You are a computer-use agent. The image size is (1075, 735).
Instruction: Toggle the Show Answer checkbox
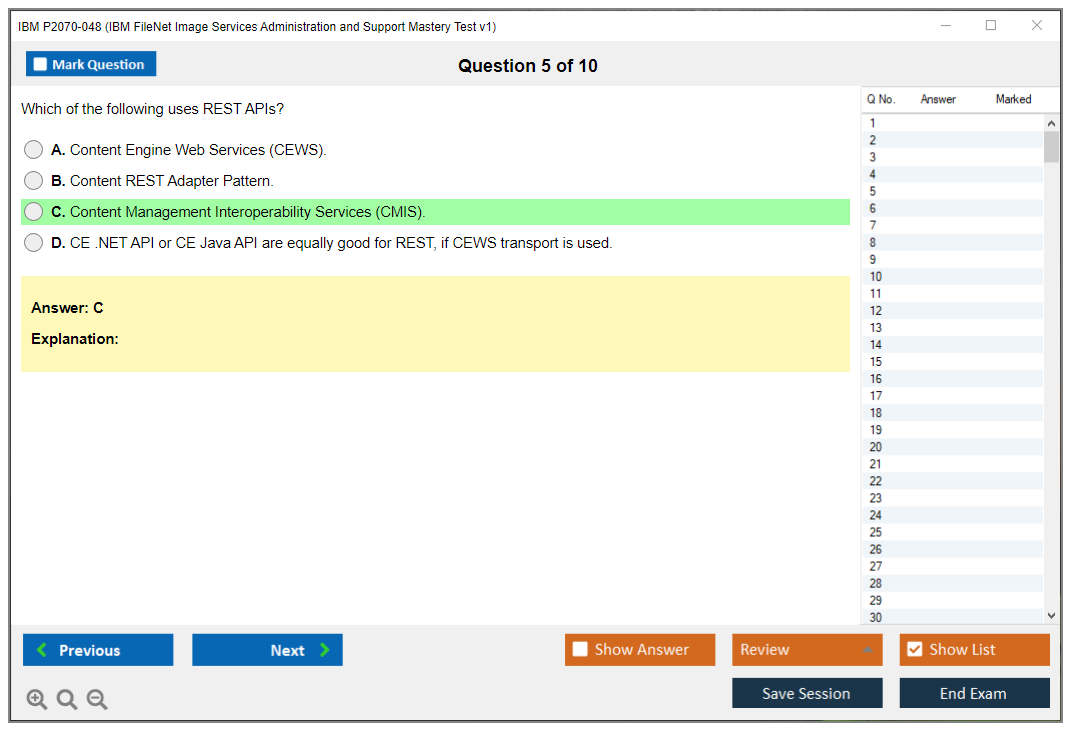[x=580, y=650]
